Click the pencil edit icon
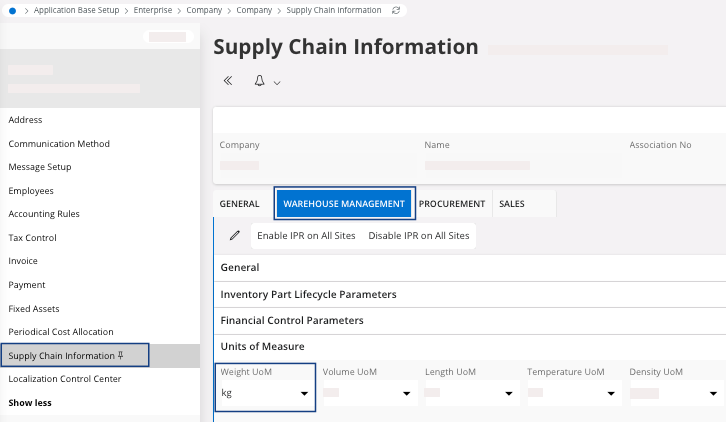This screenshot has height=422, width=726. click(x=235, y=236)
